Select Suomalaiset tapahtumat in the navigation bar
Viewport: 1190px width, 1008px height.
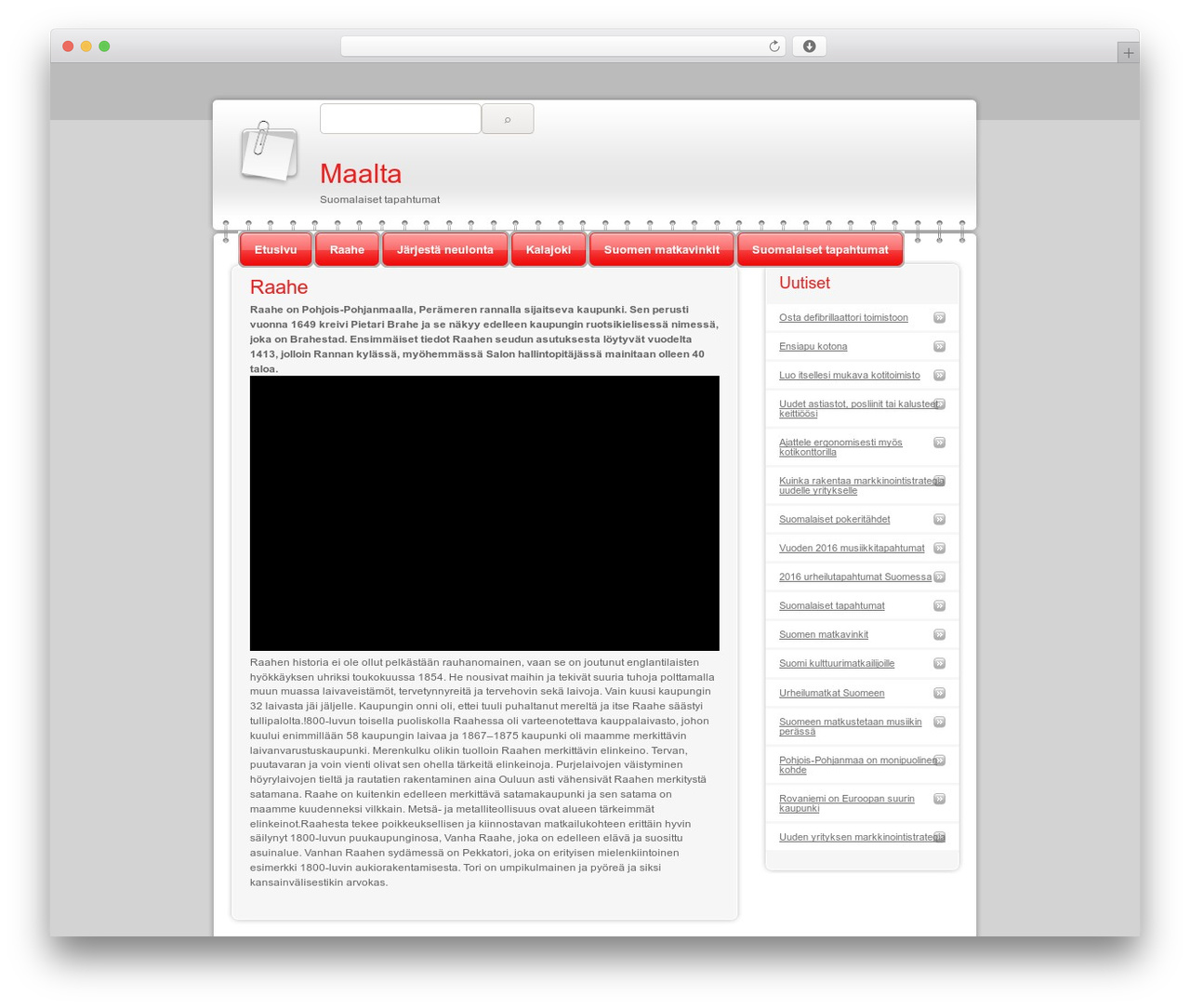820,249
